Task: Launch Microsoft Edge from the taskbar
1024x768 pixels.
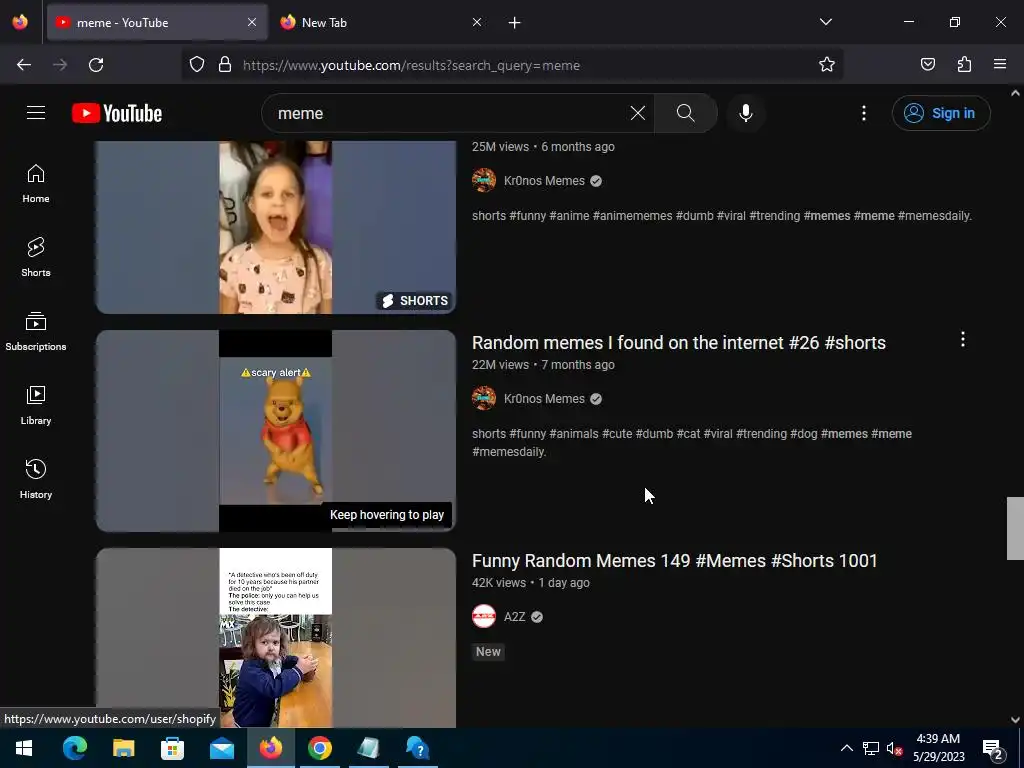Action: point(74,748)
